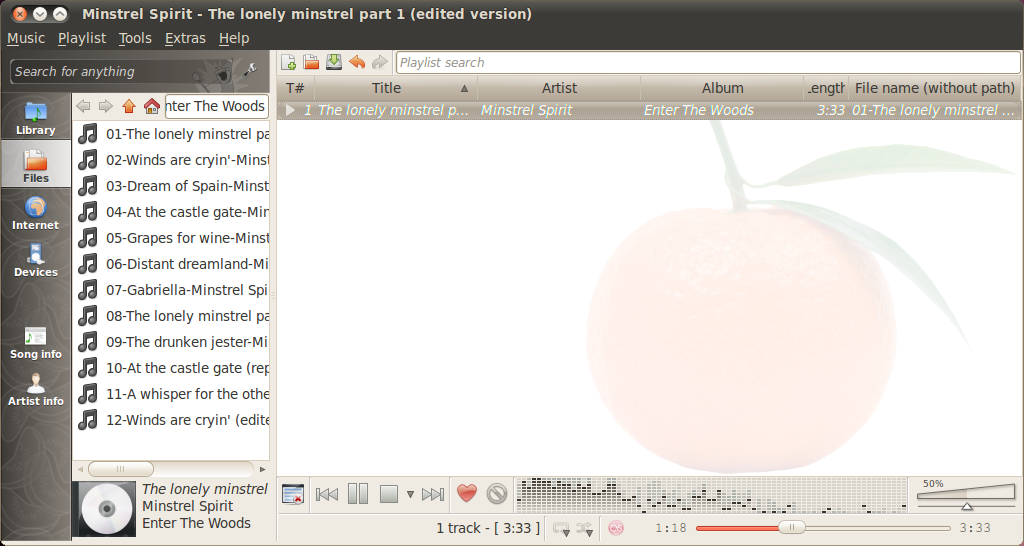The width and height of the screenshot is (1024, 546).
Task: Open the repeat mode dropdown
Action: click(x=561, y=529)
